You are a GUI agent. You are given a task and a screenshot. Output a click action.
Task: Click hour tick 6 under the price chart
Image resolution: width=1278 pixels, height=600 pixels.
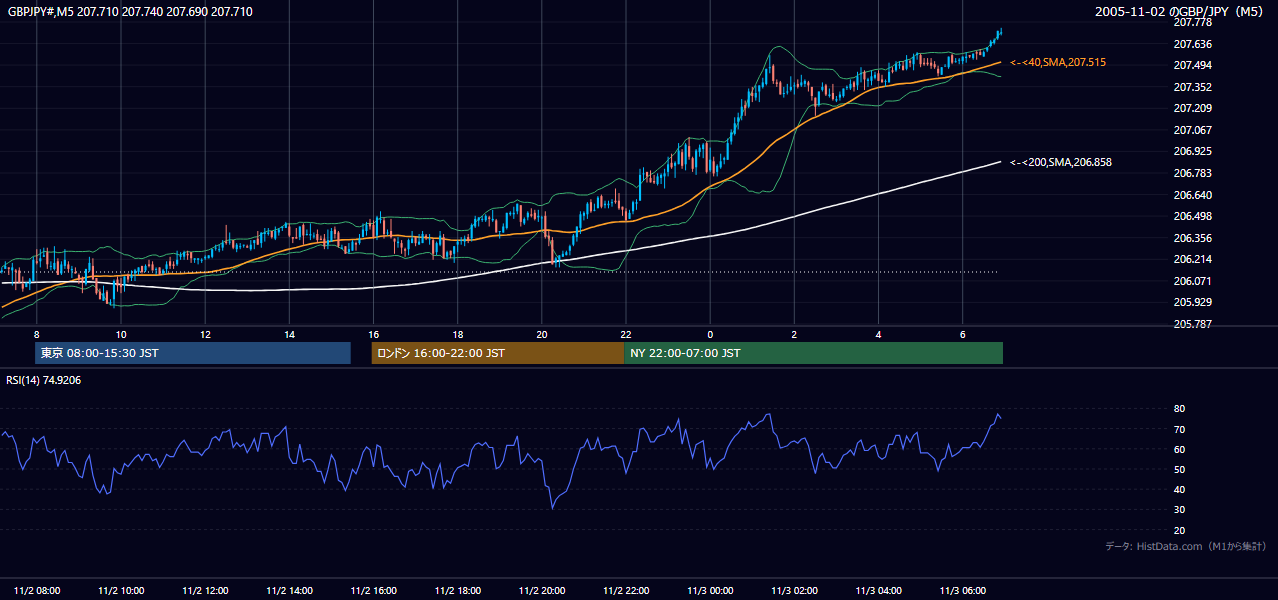point(962,334)
